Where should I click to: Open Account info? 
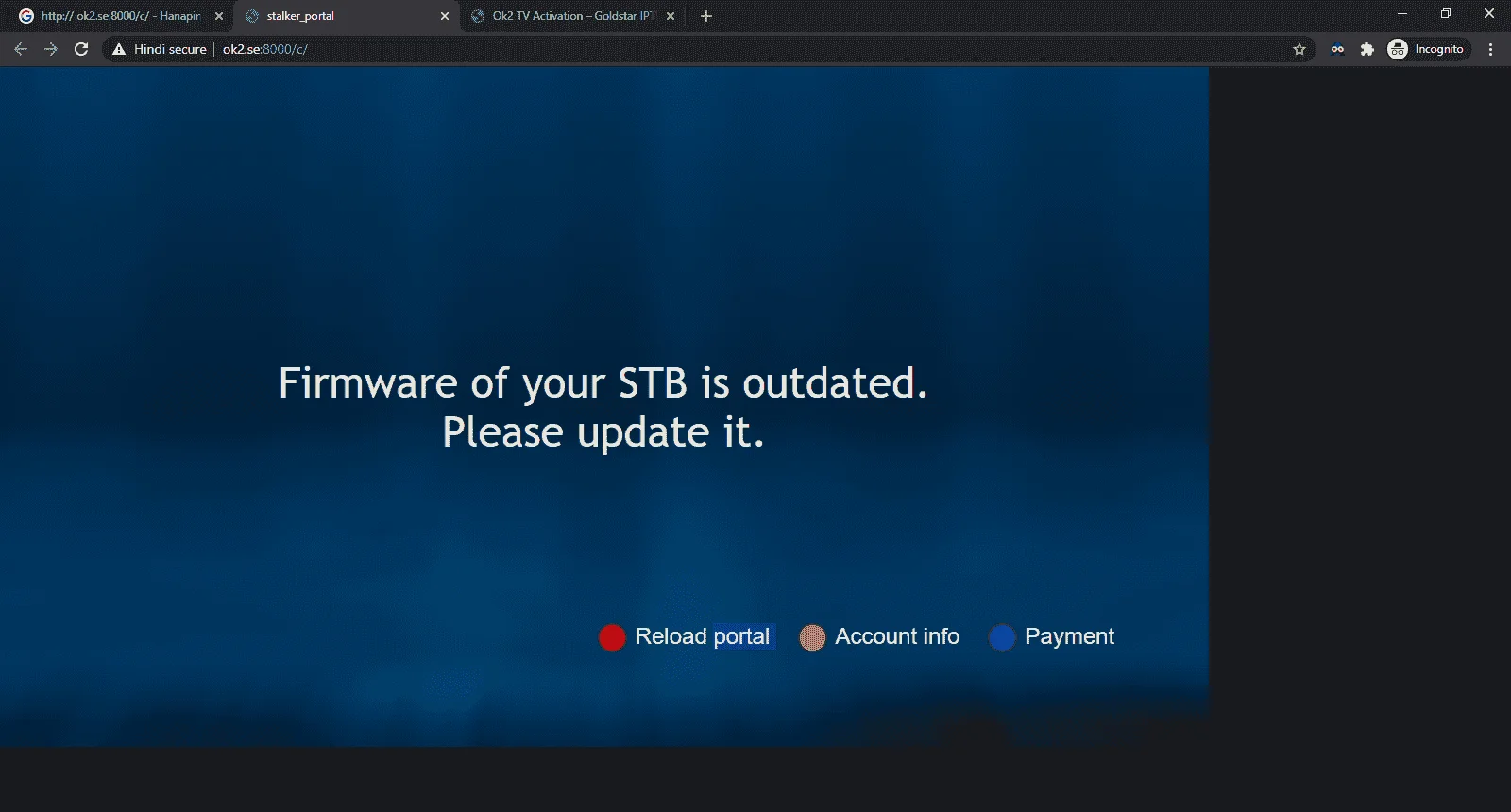tap(897, 636)
